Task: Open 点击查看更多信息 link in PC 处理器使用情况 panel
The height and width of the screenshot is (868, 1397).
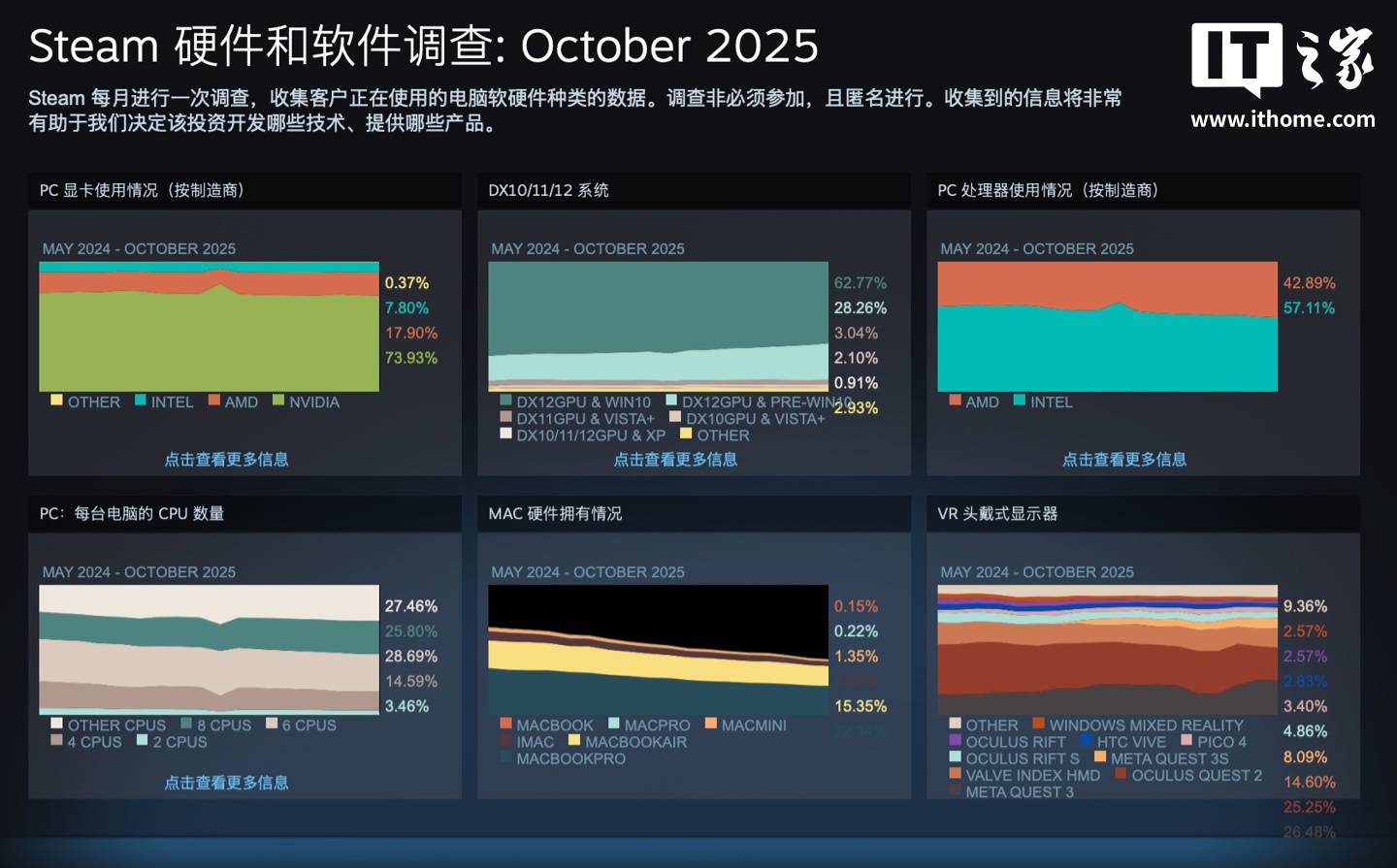Action: pyautogui.click(x=1124, y=459)
